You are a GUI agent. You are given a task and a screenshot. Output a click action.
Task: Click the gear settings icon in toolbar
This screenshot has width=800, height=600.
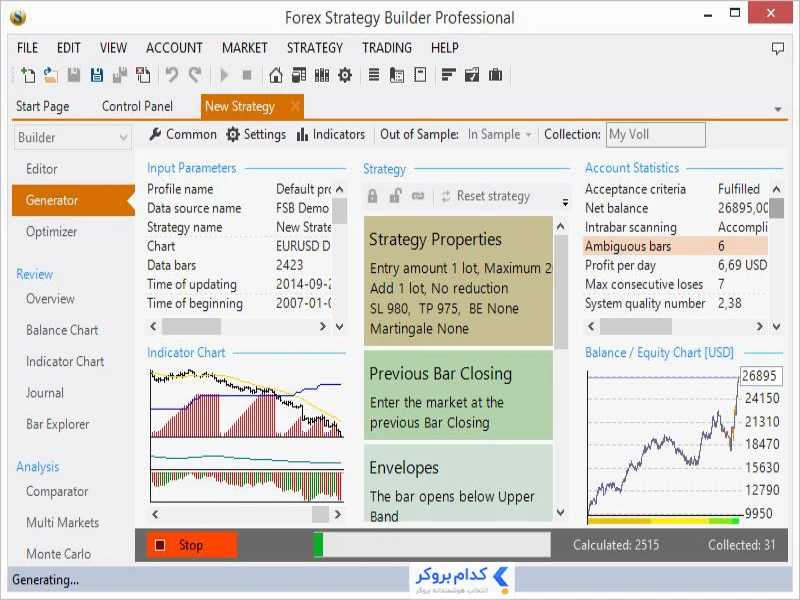345,76
